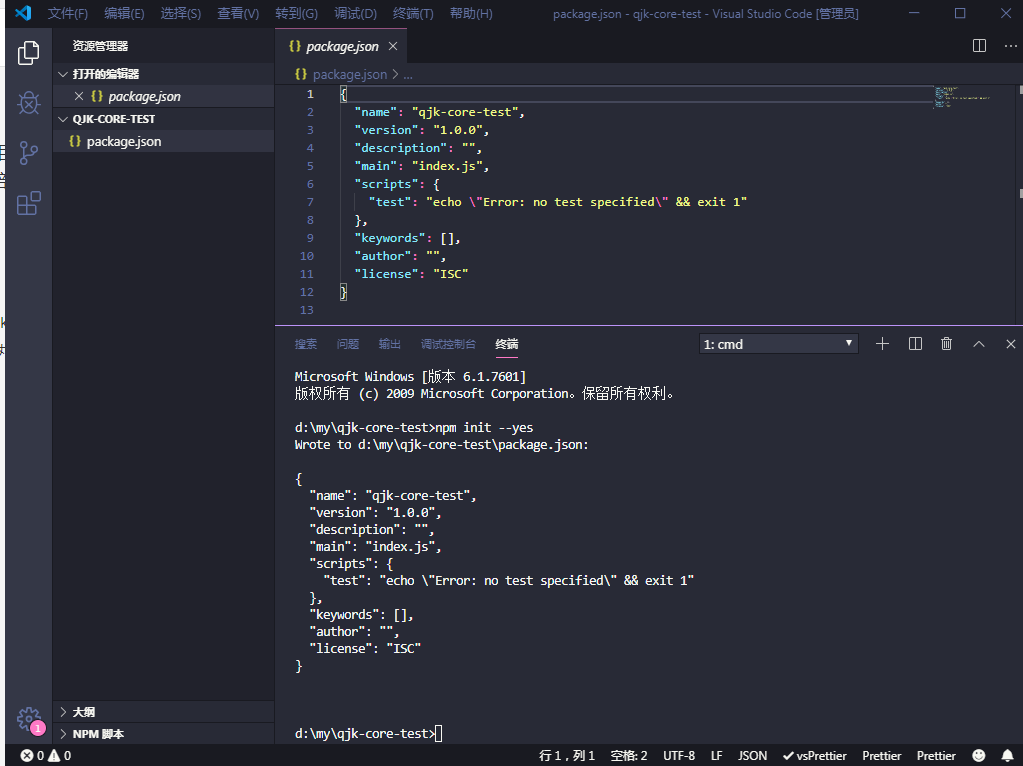Open package.json in the file tree
The image size is (1023, 766).
click(x=163, y=142)
